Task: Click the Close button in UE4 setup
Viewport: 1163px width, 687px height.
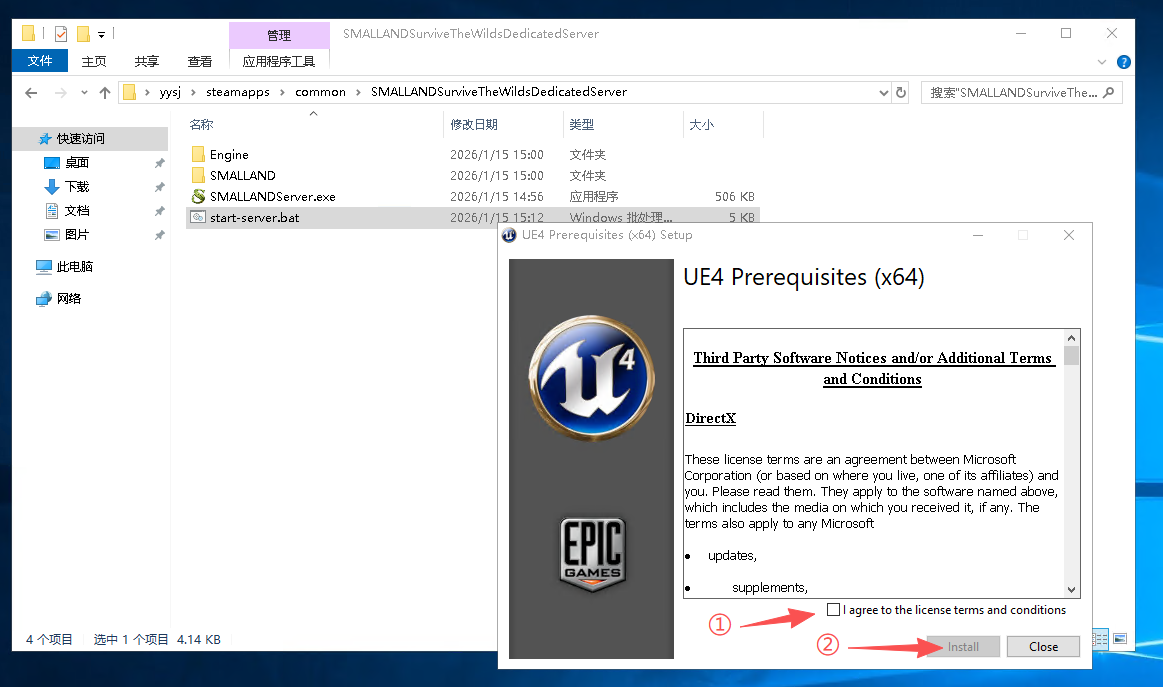Action: click(x=1043, y=646)
